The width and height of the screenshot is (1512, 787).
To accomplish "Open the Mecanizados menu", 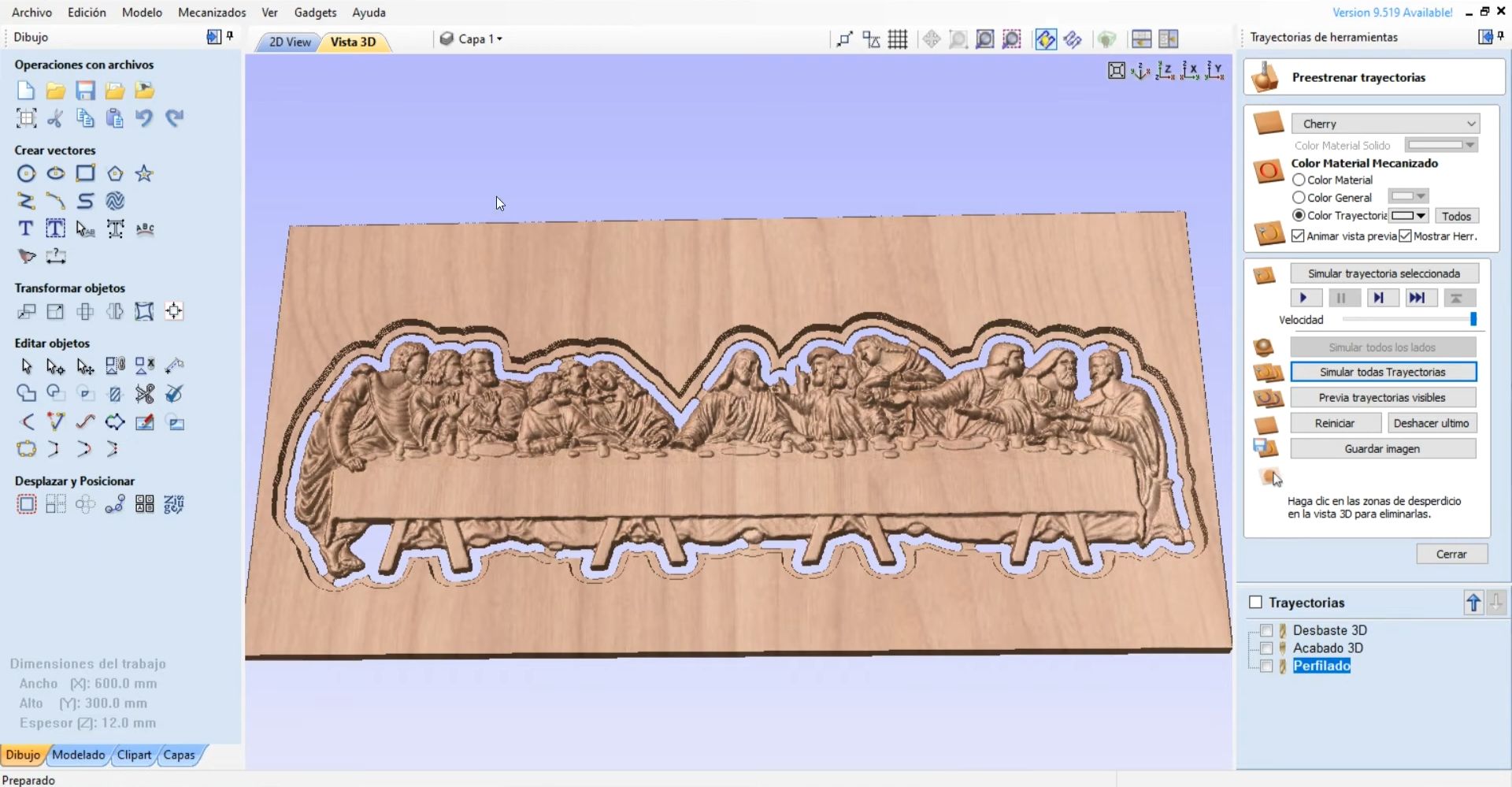I will (211, 12).
